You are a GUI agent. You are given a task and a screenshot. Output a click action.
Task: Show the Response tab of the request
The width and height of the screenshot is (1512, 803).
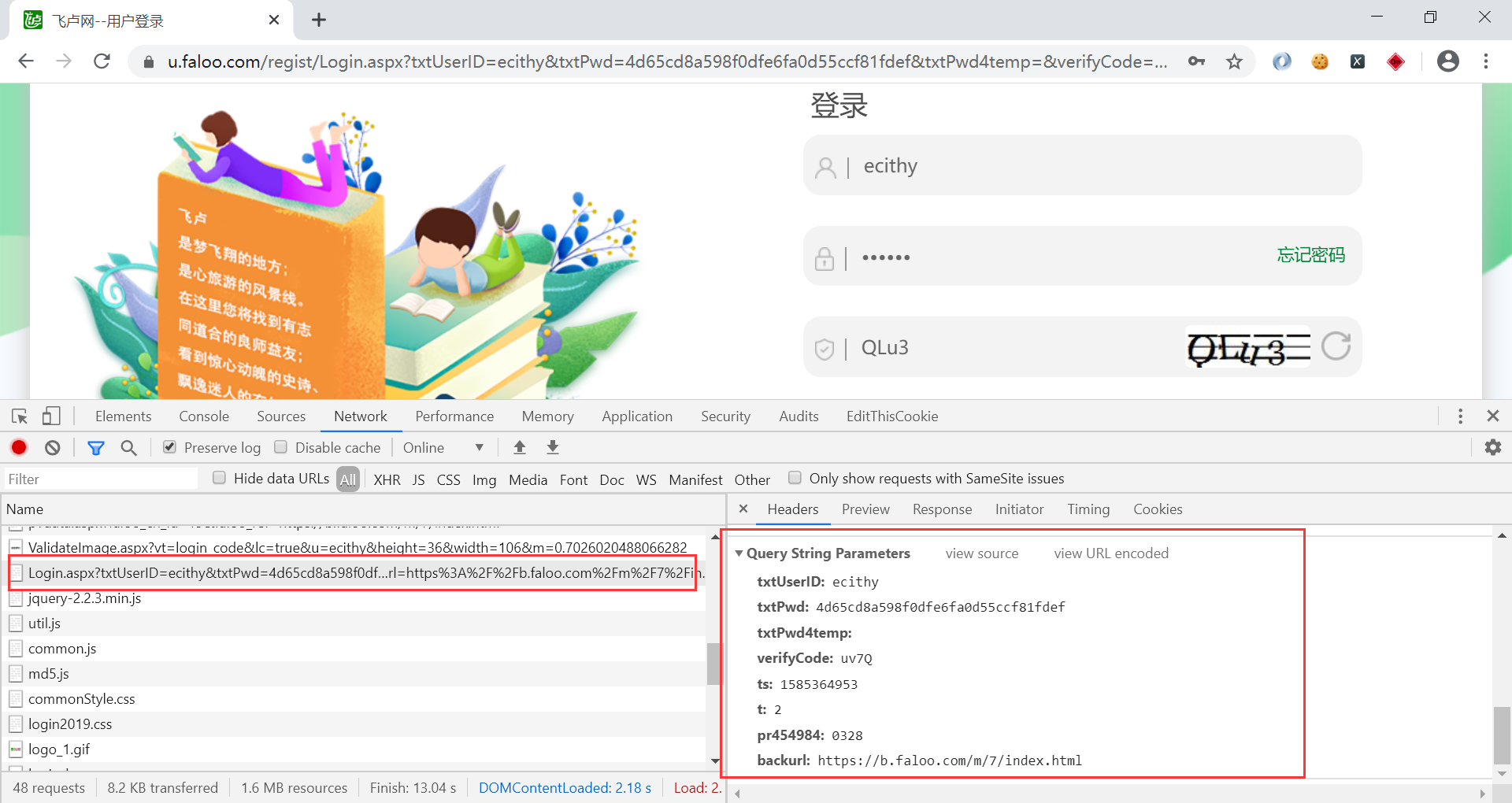942,509
